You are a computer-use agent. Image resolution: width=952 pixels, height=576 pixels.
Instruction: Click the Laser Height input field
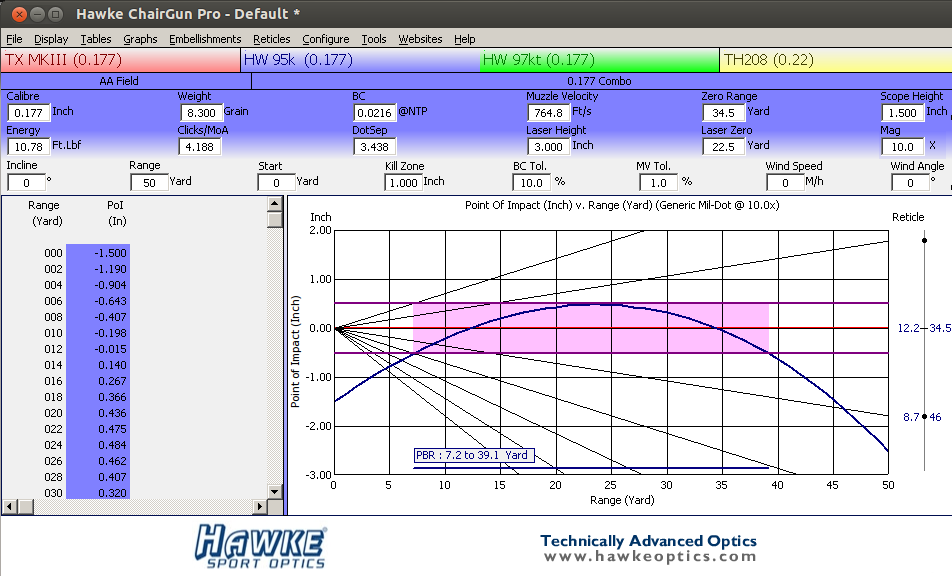tap(549, 147)
